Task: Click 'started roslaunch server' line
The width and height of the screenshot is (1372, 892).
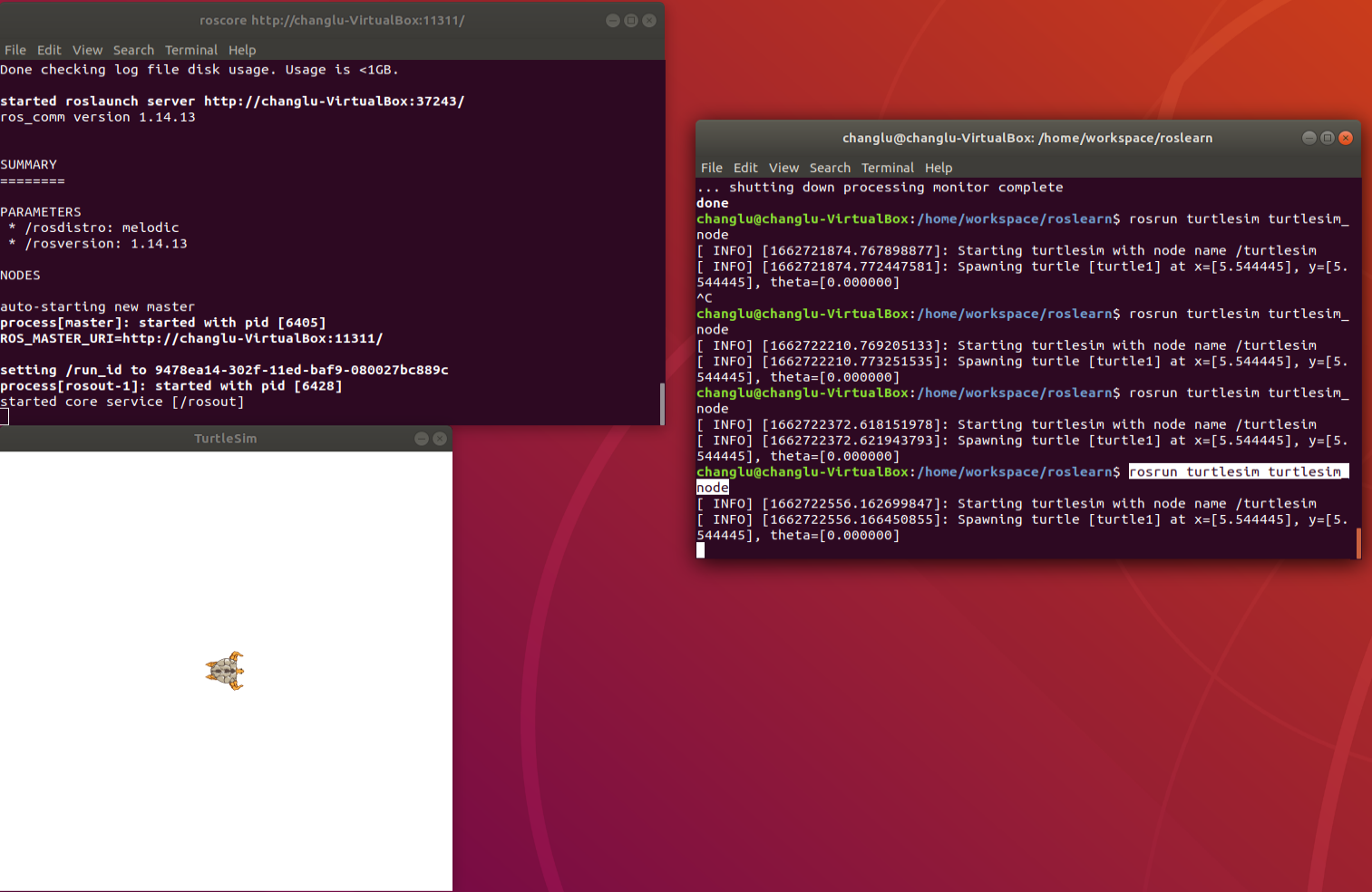Action: 232,102
